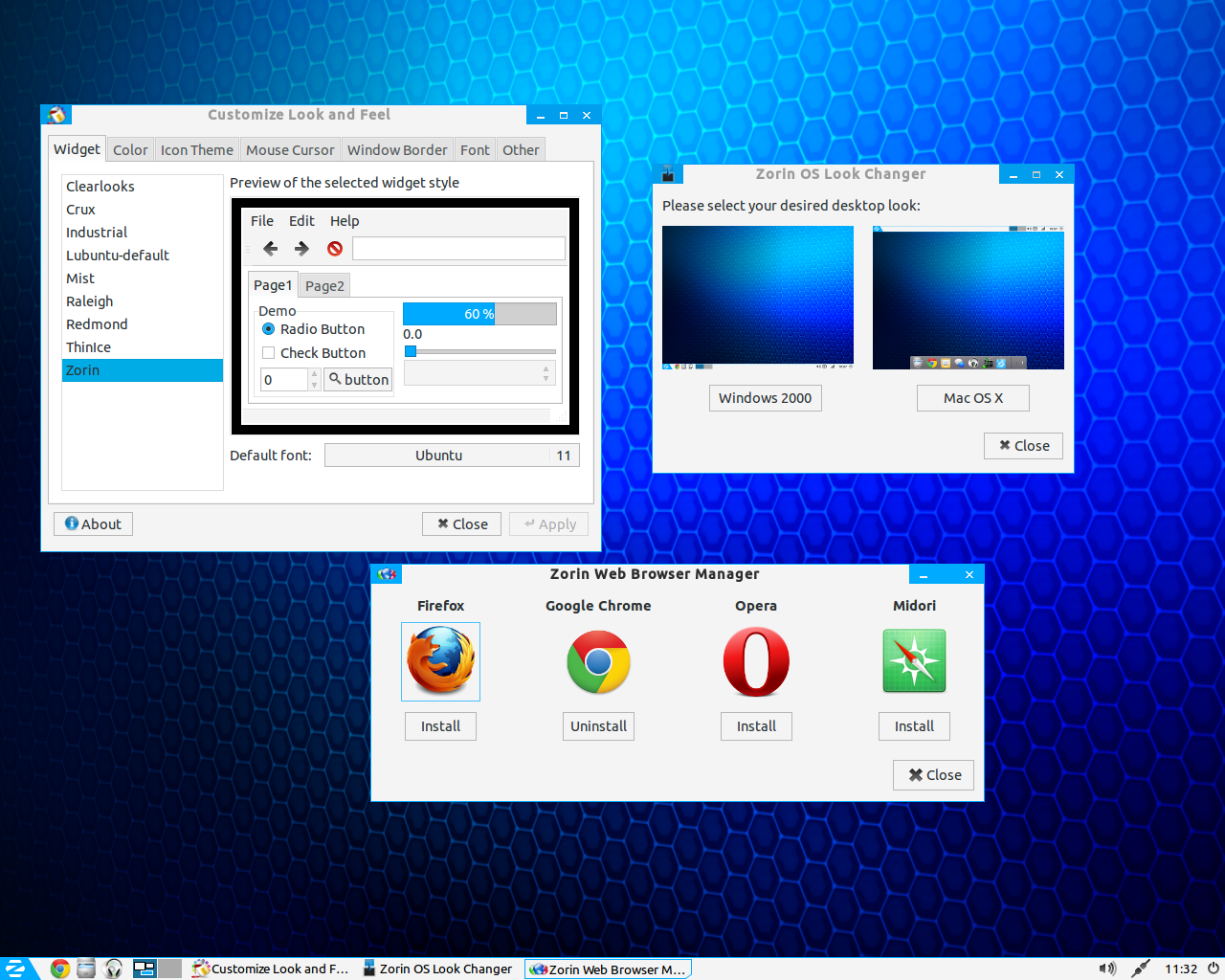Screen dimensions: 1225x980
Task: Select the Opera browser icon
Action: 756,661
